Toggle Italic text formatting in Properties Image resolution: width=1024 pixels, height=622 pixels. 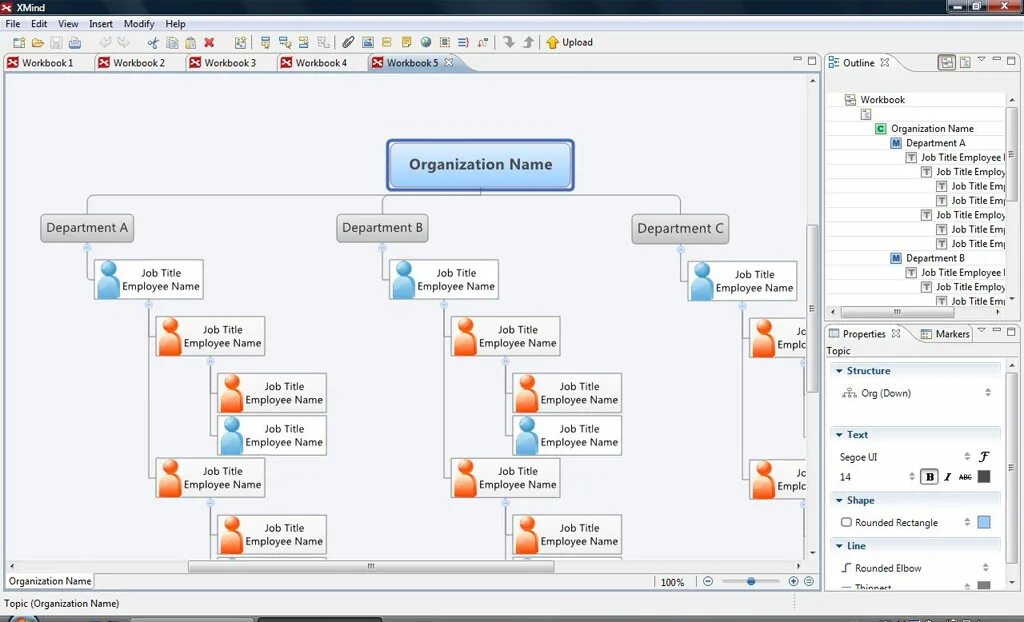click(948, 477)
